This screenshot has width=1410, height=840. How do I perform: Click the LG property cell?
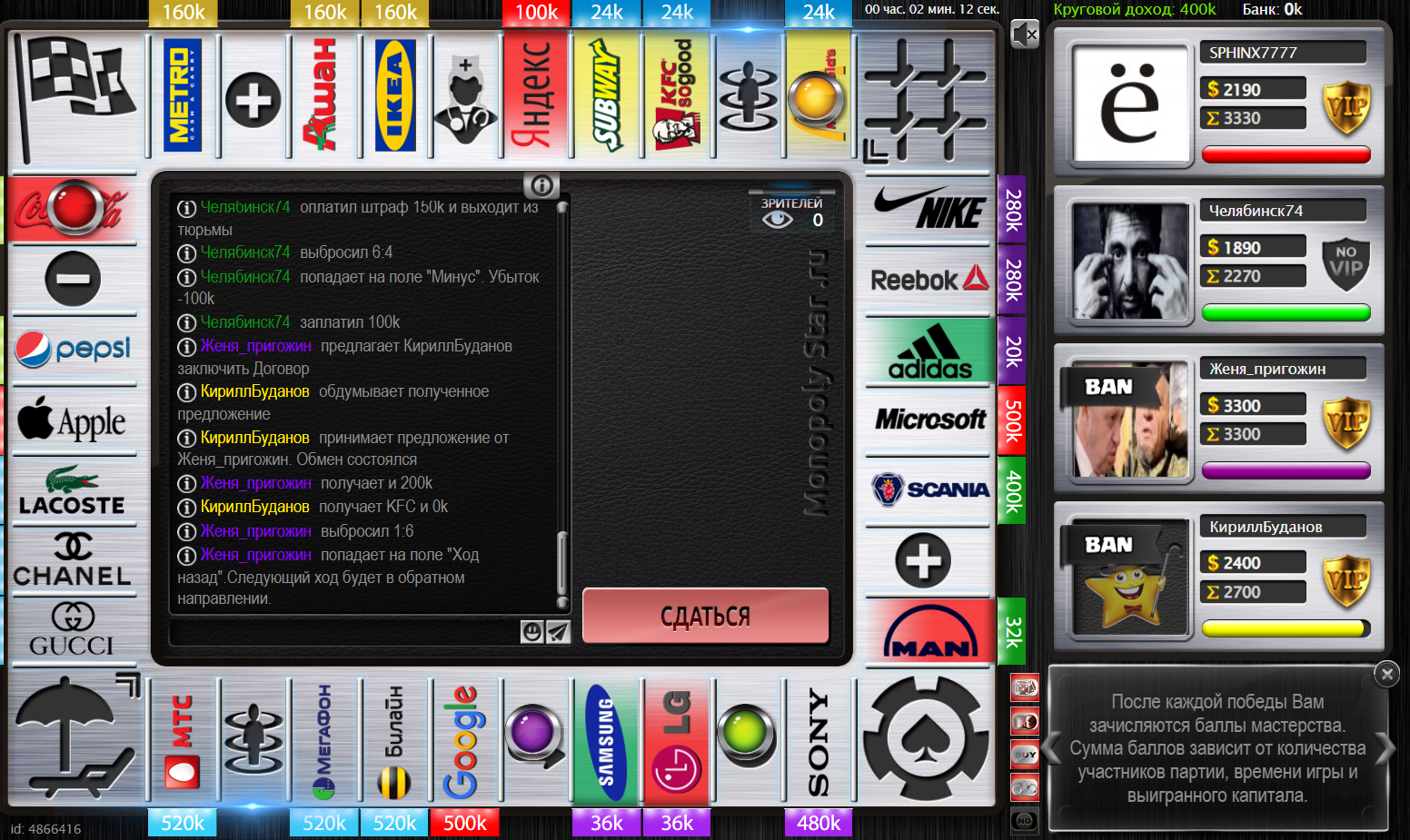point(678,741)
